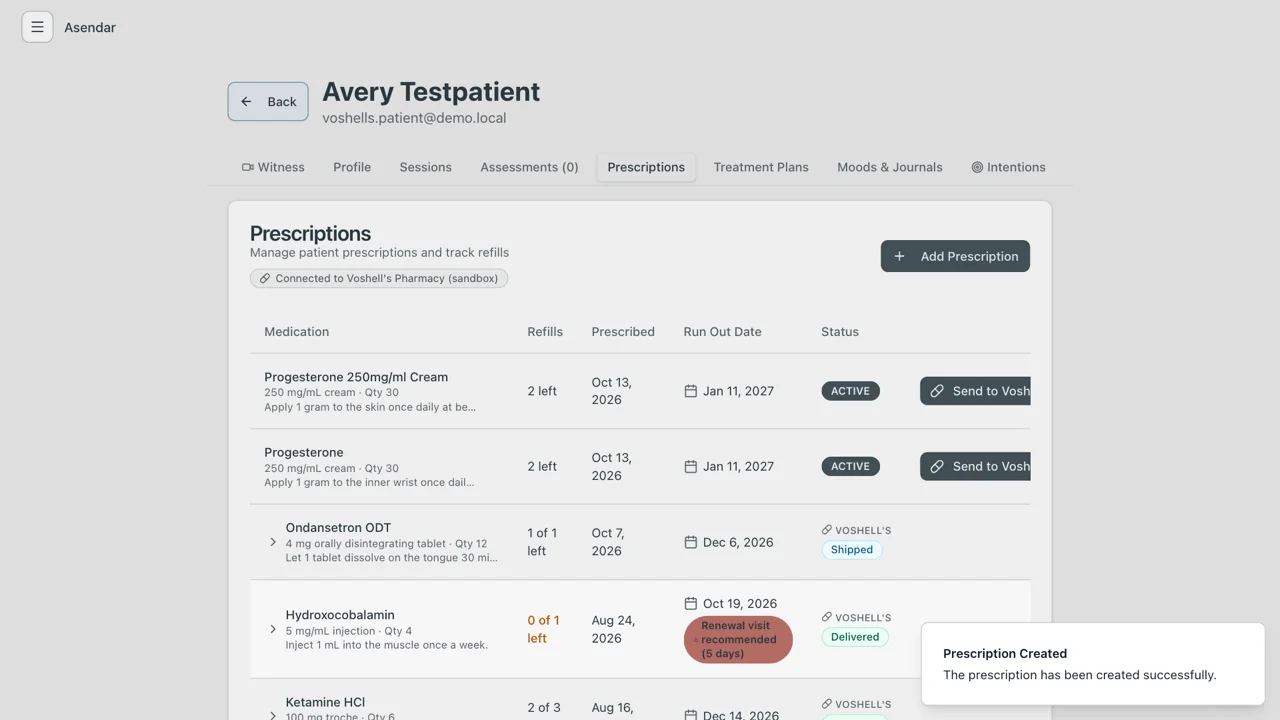Click the Medication column header
Viewport: 1280px width, 720px height.
tap(297, 331)
